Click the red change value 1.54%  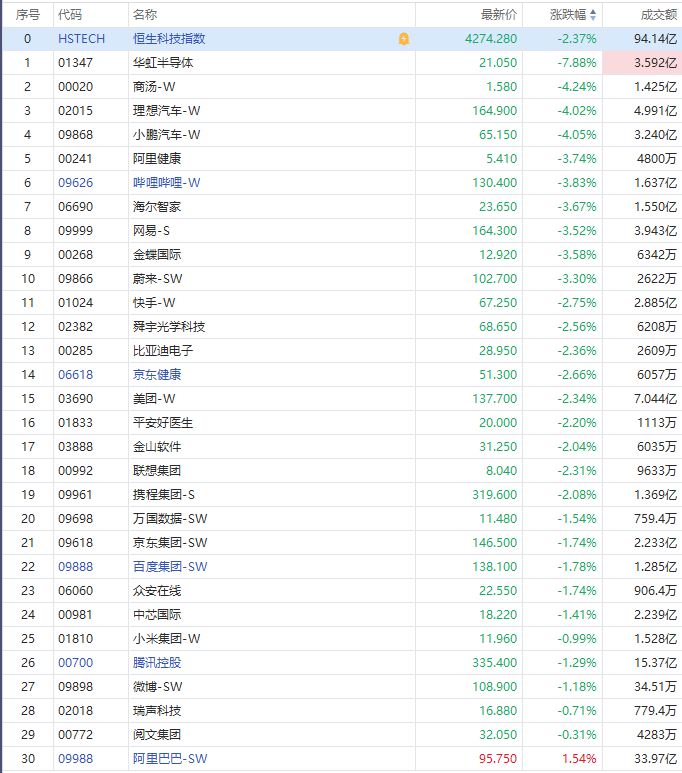coord(579,759)
